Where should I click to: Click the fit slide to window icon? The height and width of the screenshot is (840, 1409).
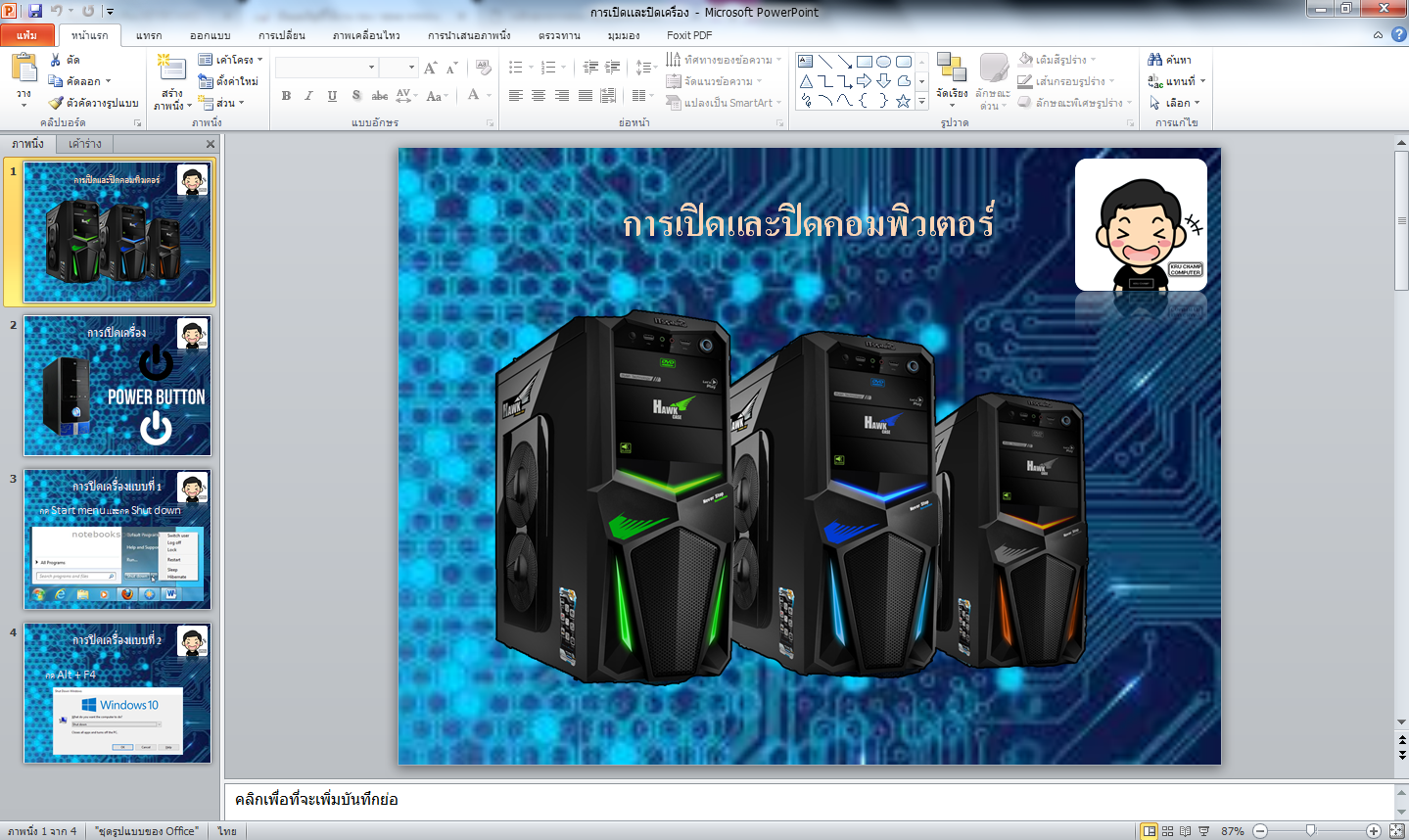1396,831
